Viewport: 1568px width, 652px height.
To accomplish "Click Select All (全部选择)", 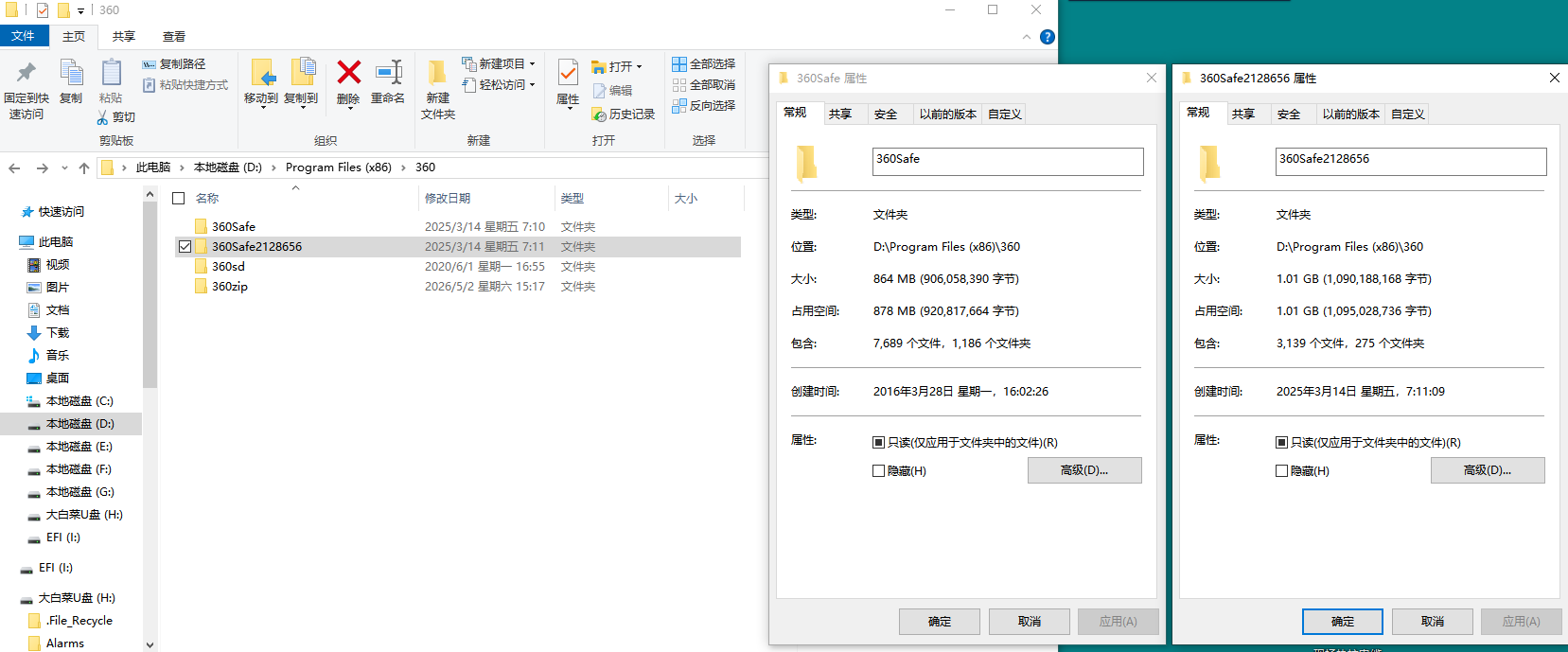I will pyautogui.click(x=703, y=64).
